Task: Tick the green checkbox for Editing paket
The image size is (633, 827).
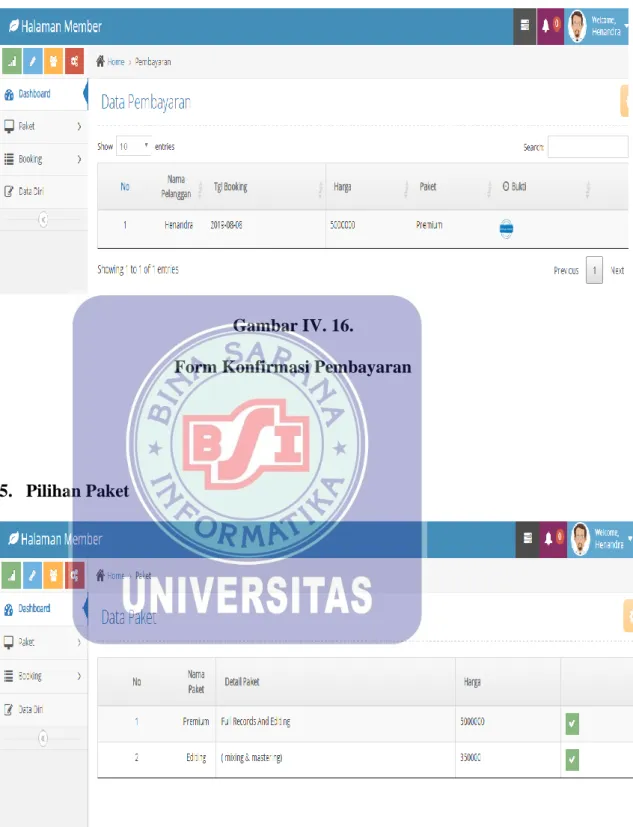Action: click(572, 759)
